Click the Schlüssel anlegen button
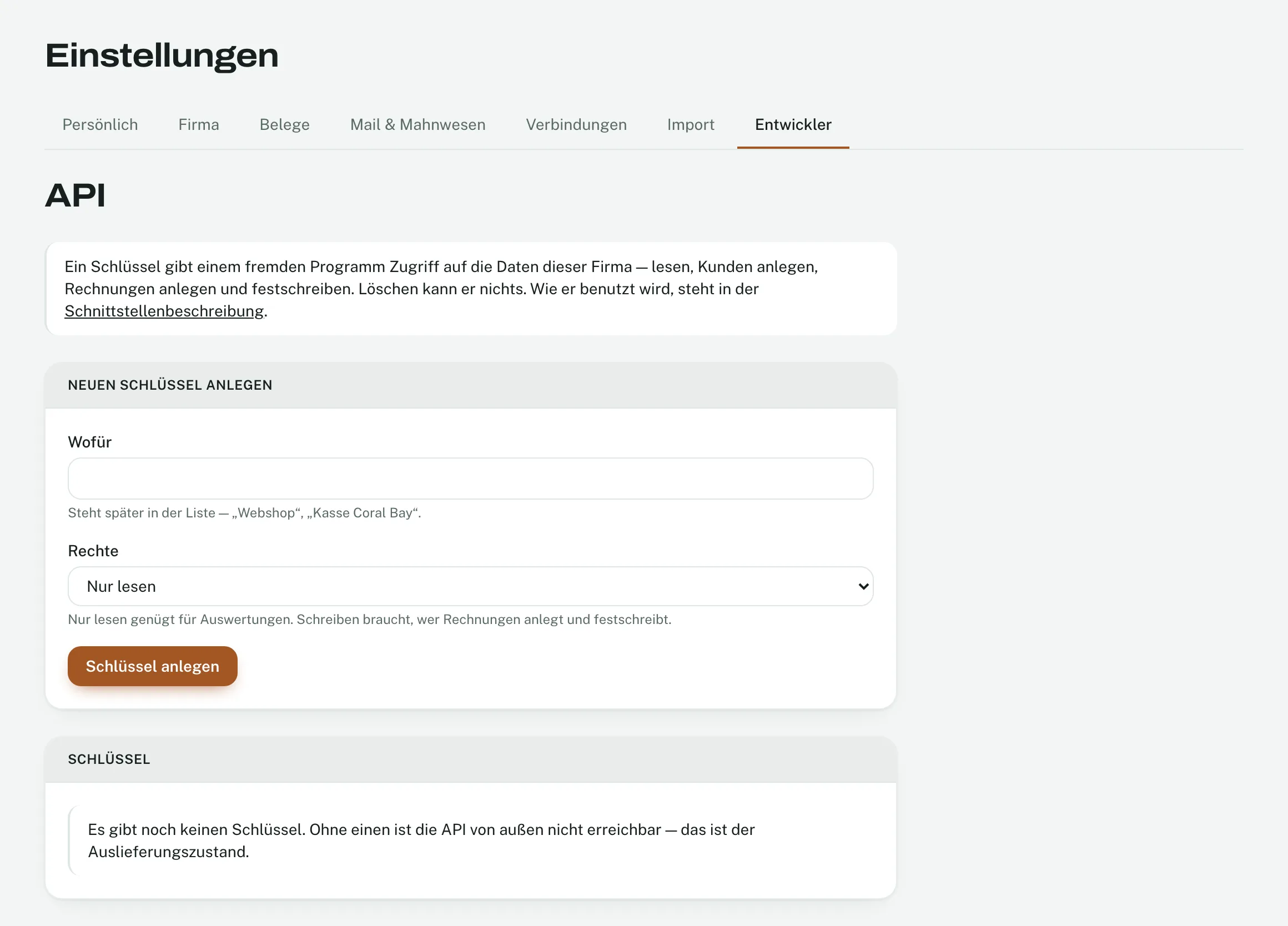 [x=152, y=666]
